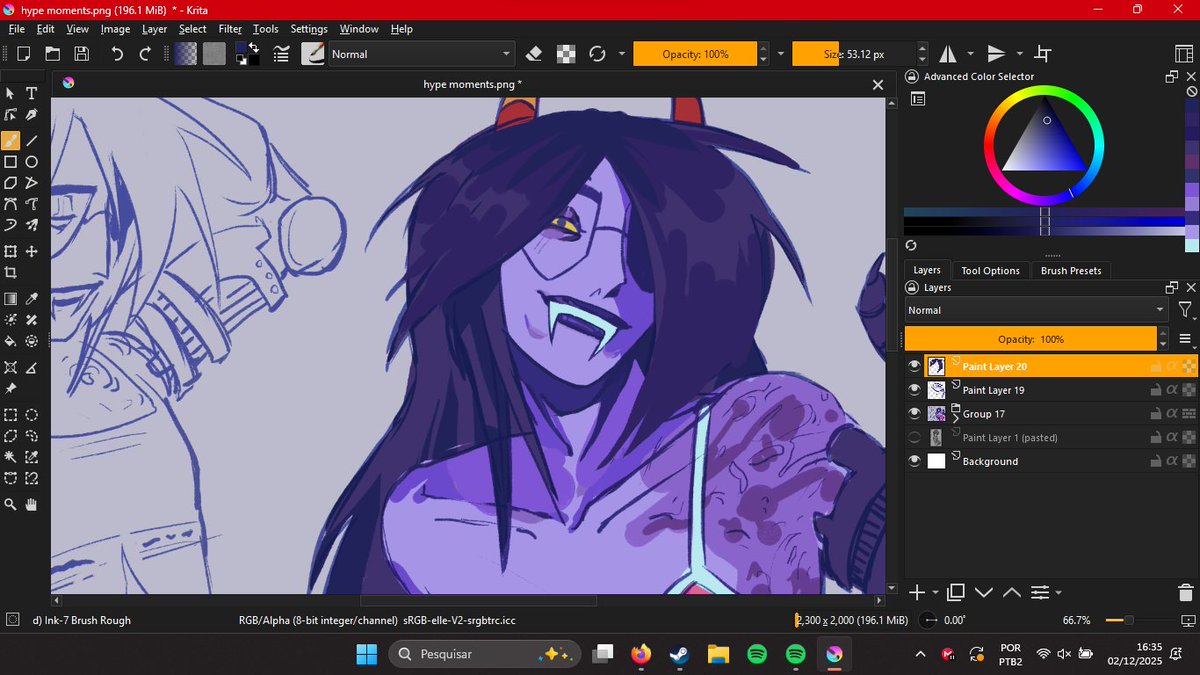The width and height of the screenshot is (1200, 675).
Task: Open the Filter menu
Action: click(230, 29)
